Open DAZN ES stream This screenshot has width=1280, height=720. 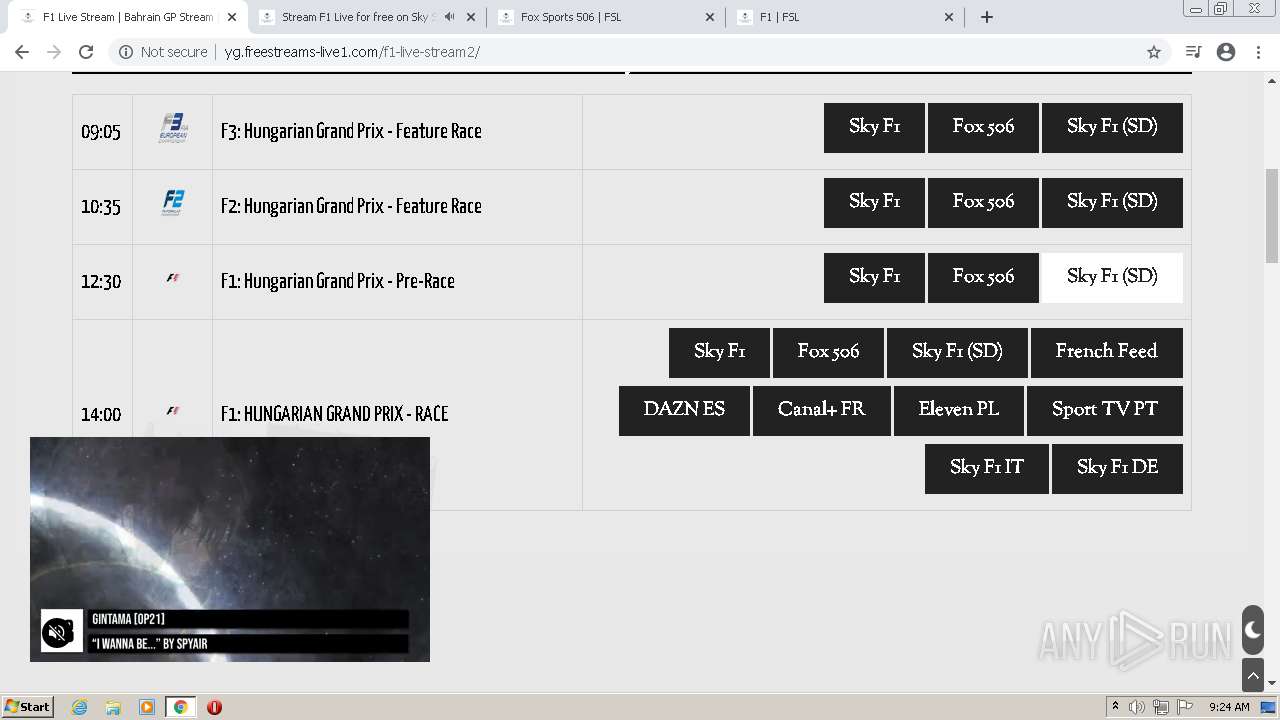(x=684, y=411)
